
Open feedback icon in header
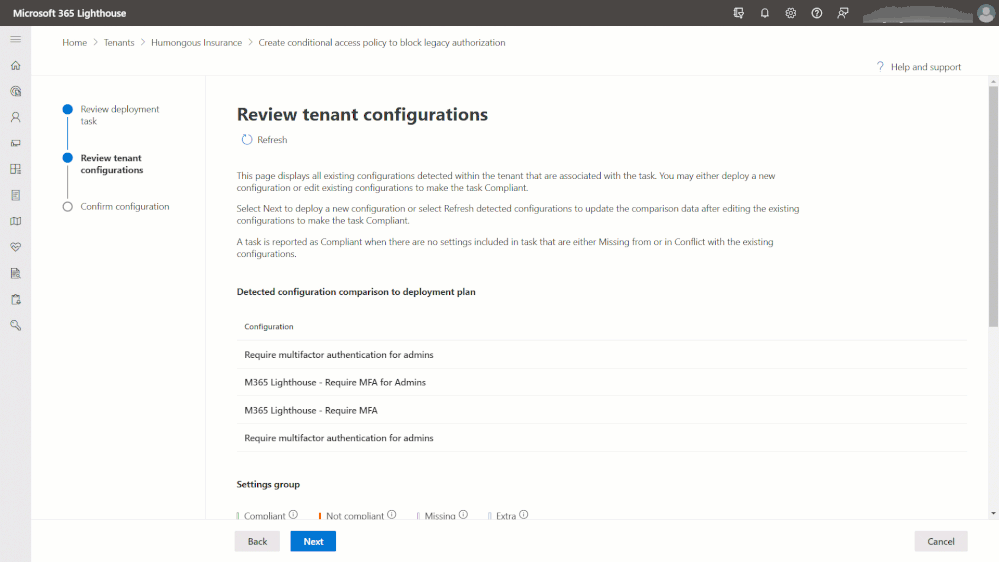tap(843, 13)
